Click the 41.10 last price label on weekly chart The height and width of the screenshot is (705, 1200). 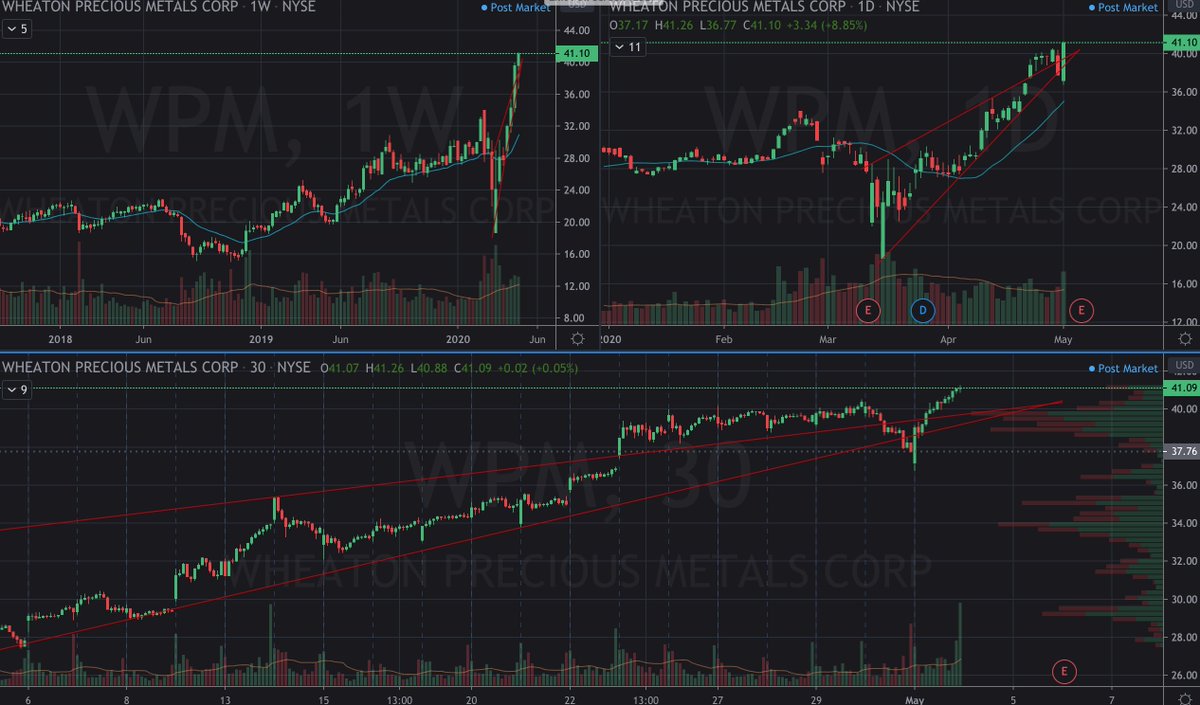pyautogui.click(x=578, y=53)
